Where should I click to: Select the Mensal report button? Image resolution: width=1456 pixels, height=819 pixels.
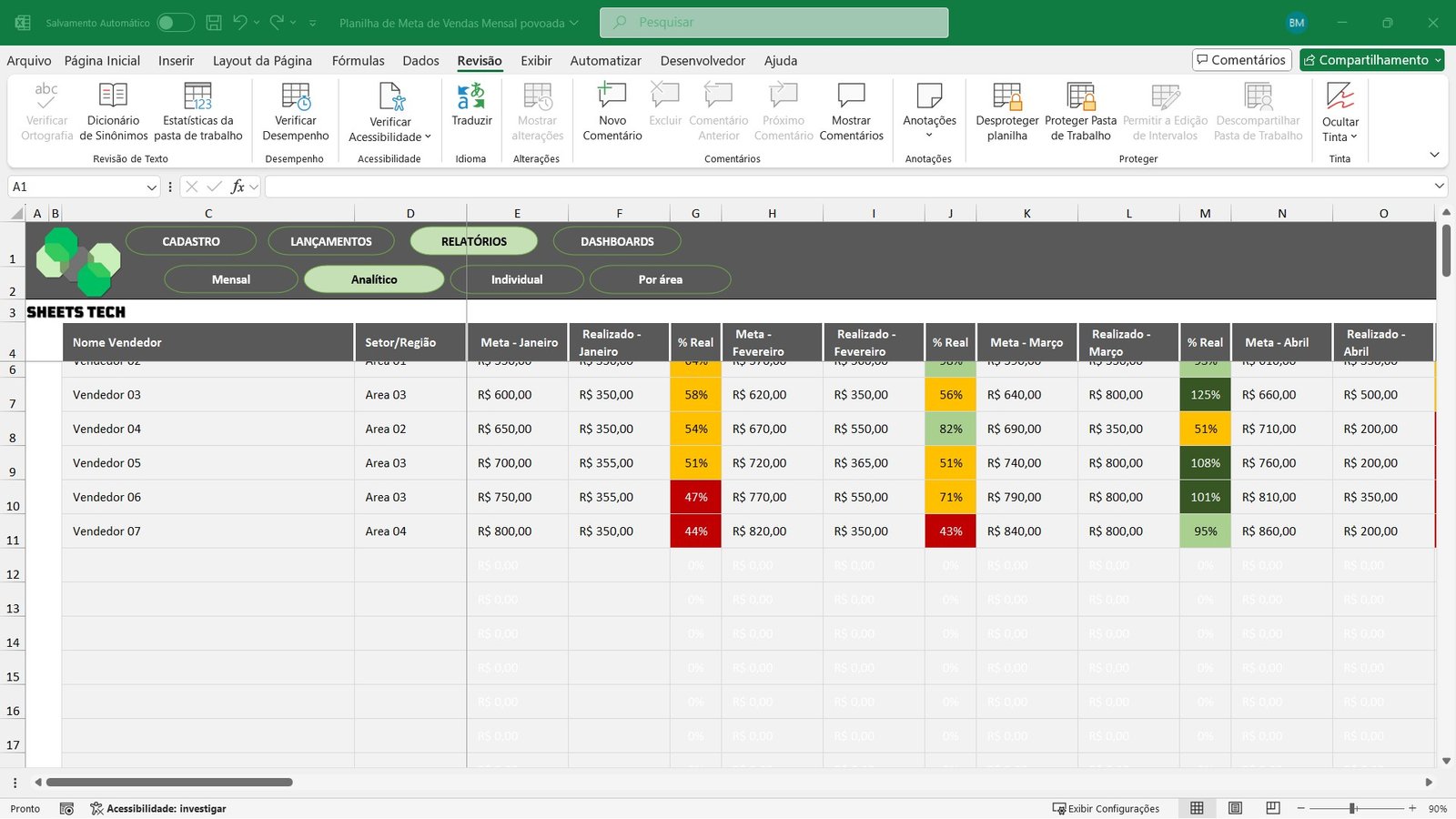231,279
